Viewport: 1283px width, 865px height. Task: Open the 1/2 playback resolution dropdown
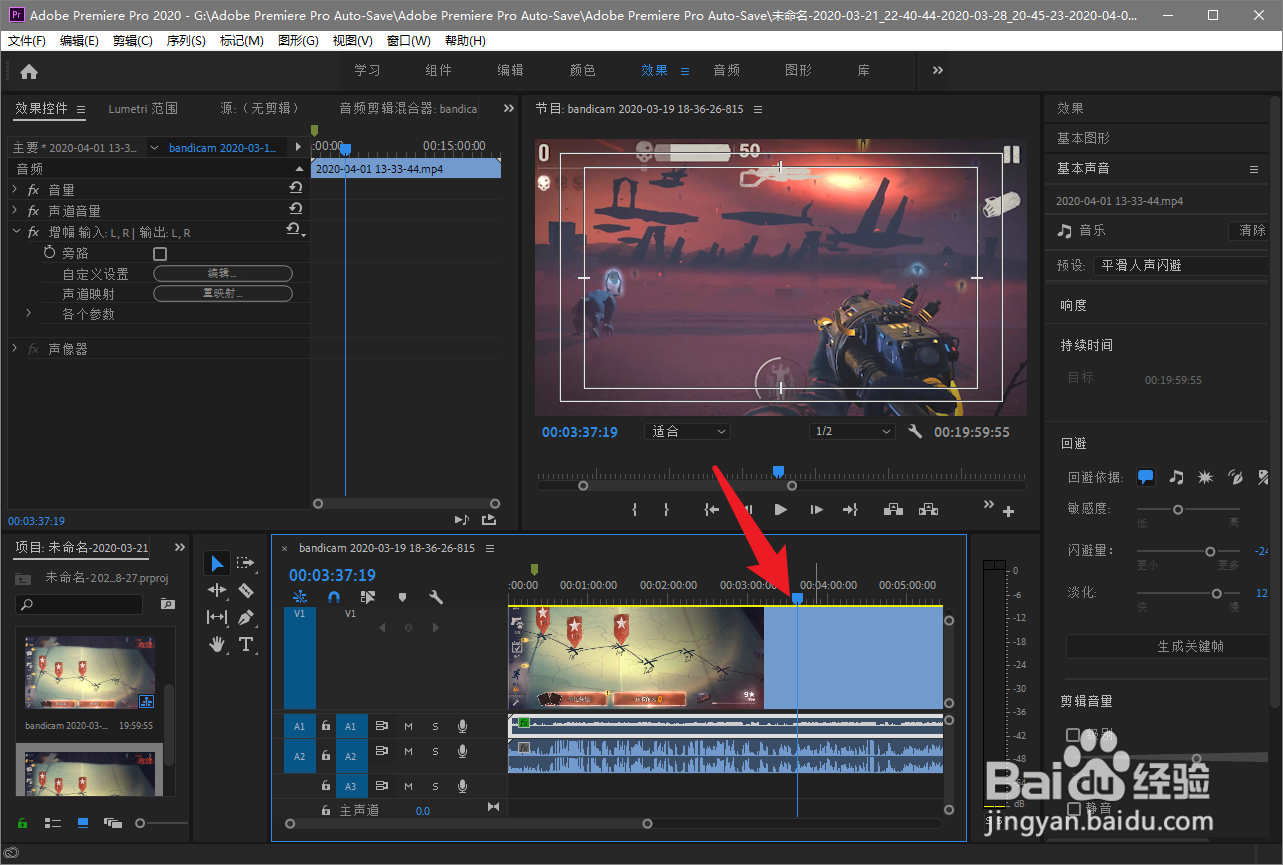[x=852, y=432]
